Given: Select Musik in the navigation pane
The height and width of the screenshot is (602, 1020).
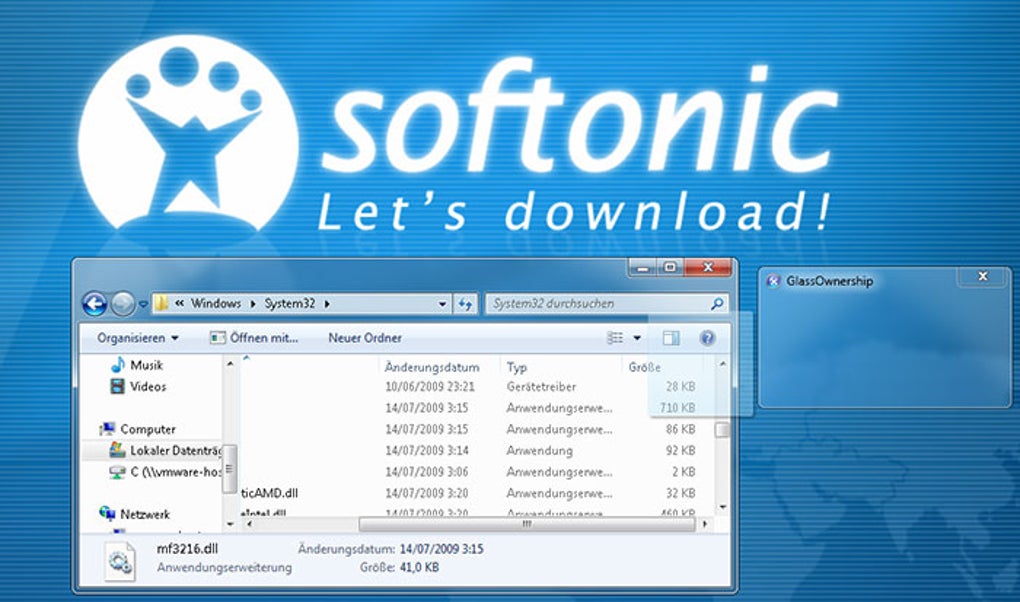Looking at the screenshot, I should click(137, 365).
